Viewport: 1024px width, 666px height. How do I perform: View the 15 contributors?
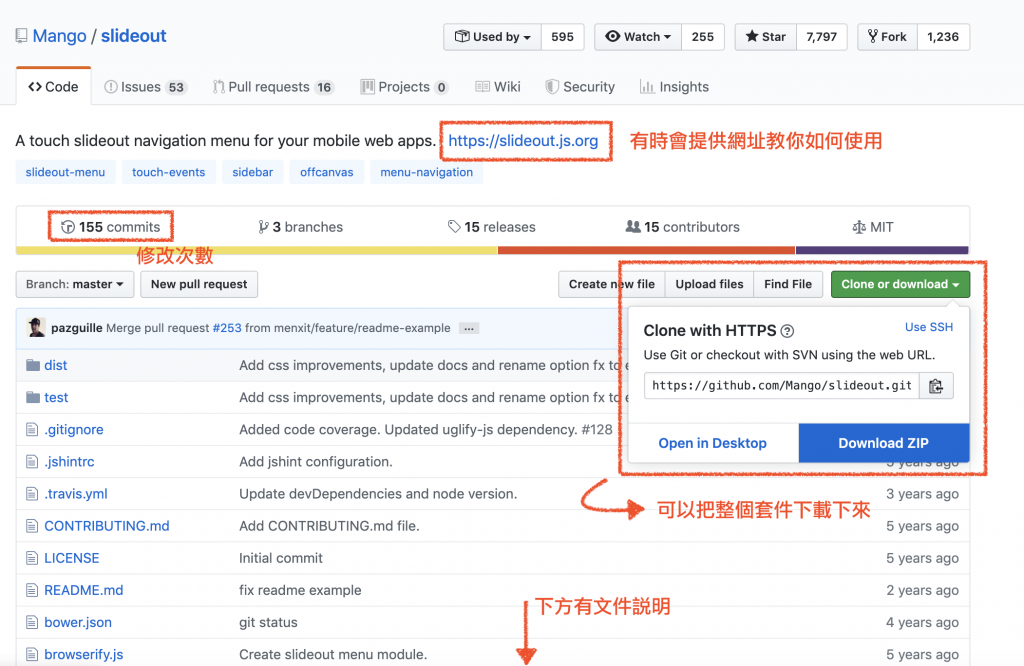tap(682, 227)
